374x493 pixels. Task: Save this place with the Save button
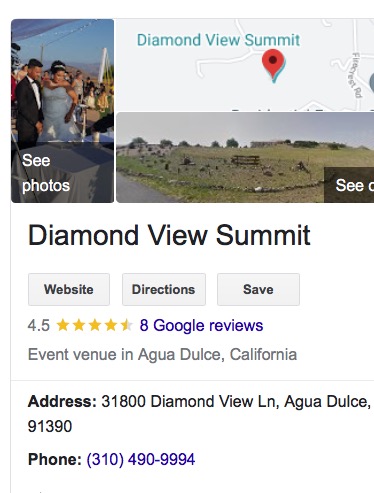[x=258, y=289]
